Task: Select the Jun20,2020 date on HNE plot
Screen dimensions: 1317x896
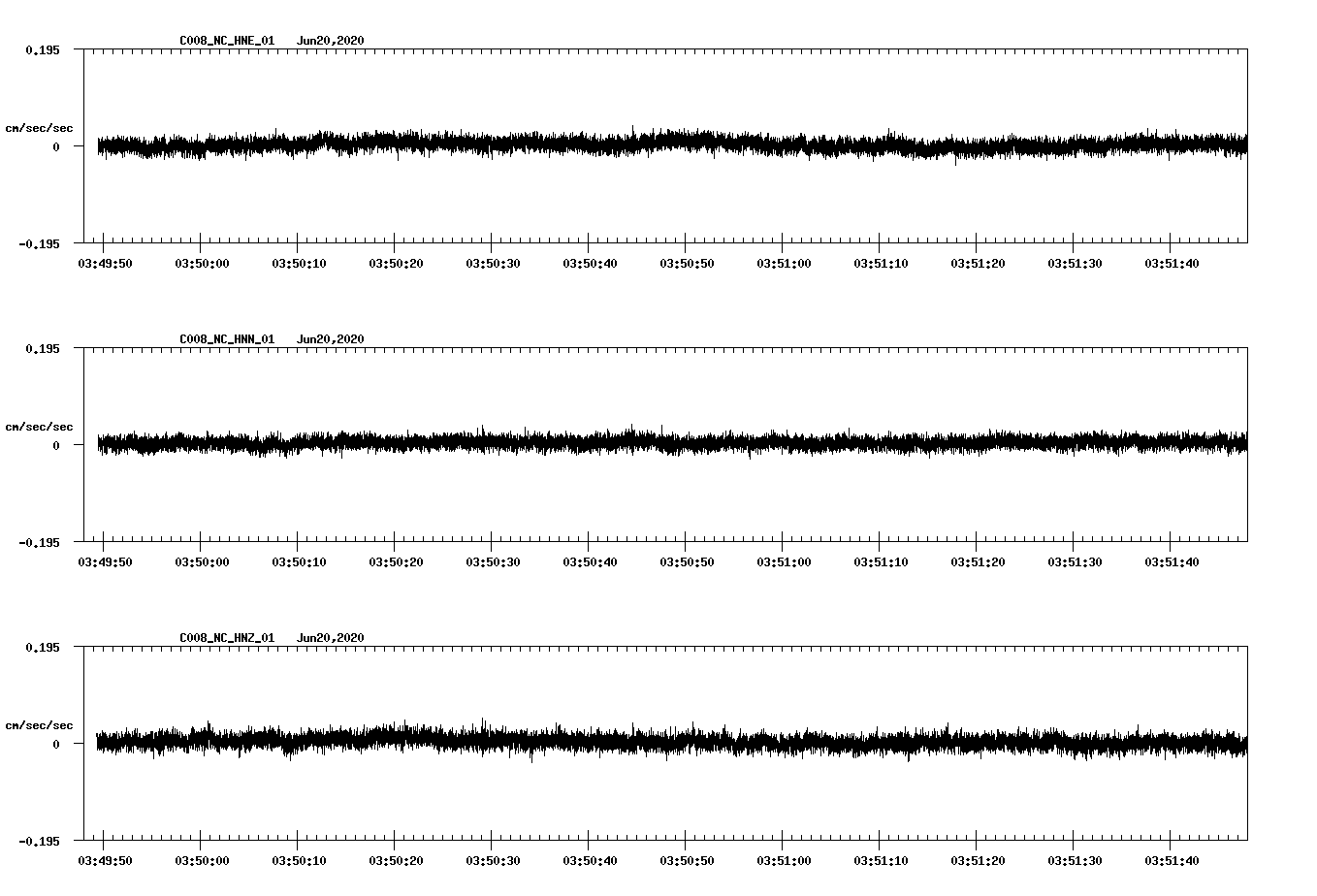Action: coord(331,41)
